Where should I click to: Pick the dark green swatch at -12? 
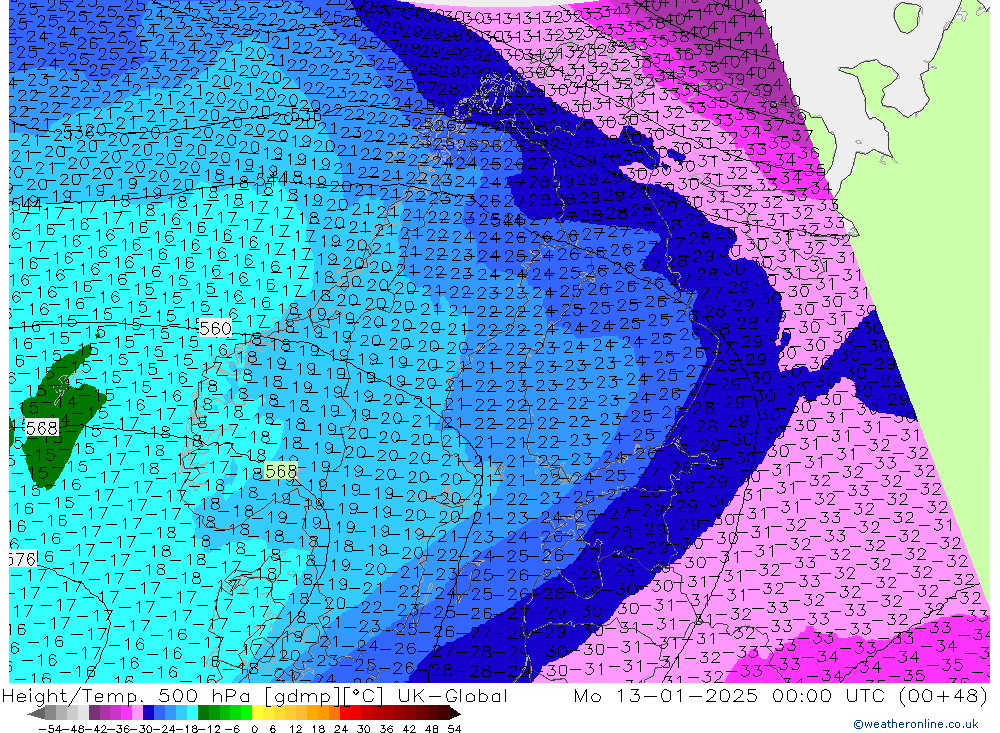pyautogui.click(x=203, y=713)
